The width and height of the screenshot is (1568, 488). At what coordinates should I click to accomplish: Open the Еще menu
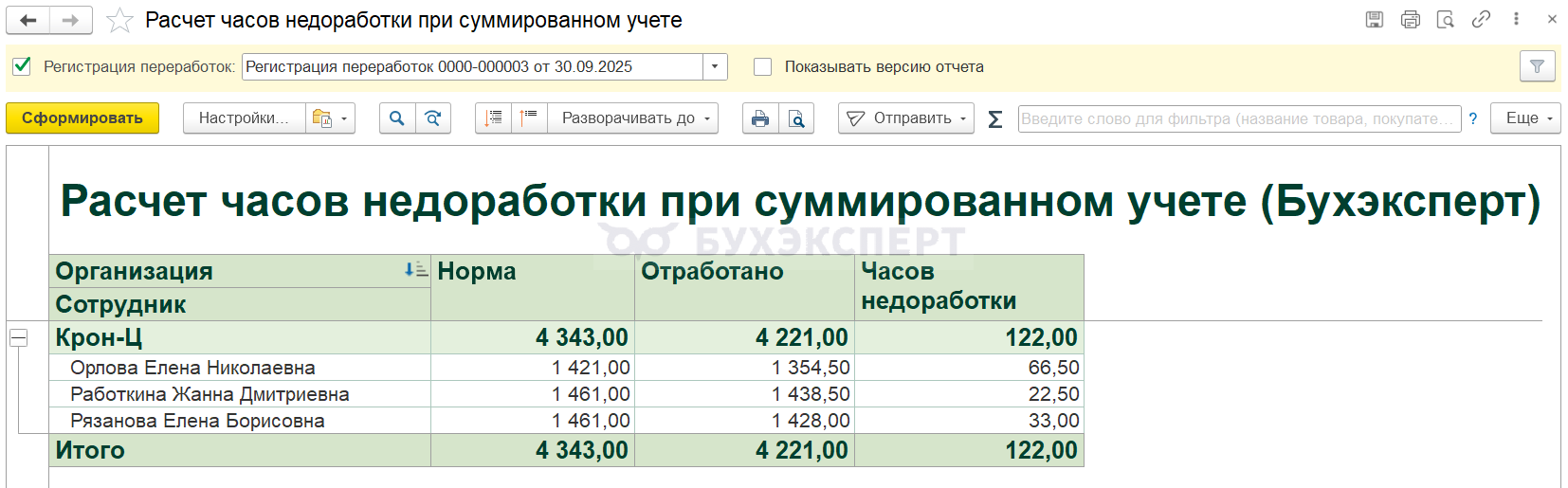[x=1525, y=118]
